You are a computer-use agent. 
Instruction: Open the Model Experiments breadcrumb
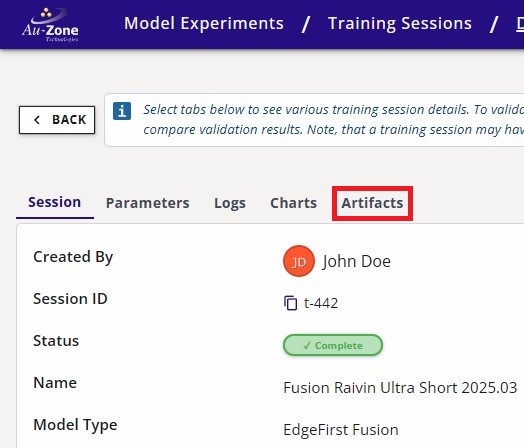pos(204,23)
